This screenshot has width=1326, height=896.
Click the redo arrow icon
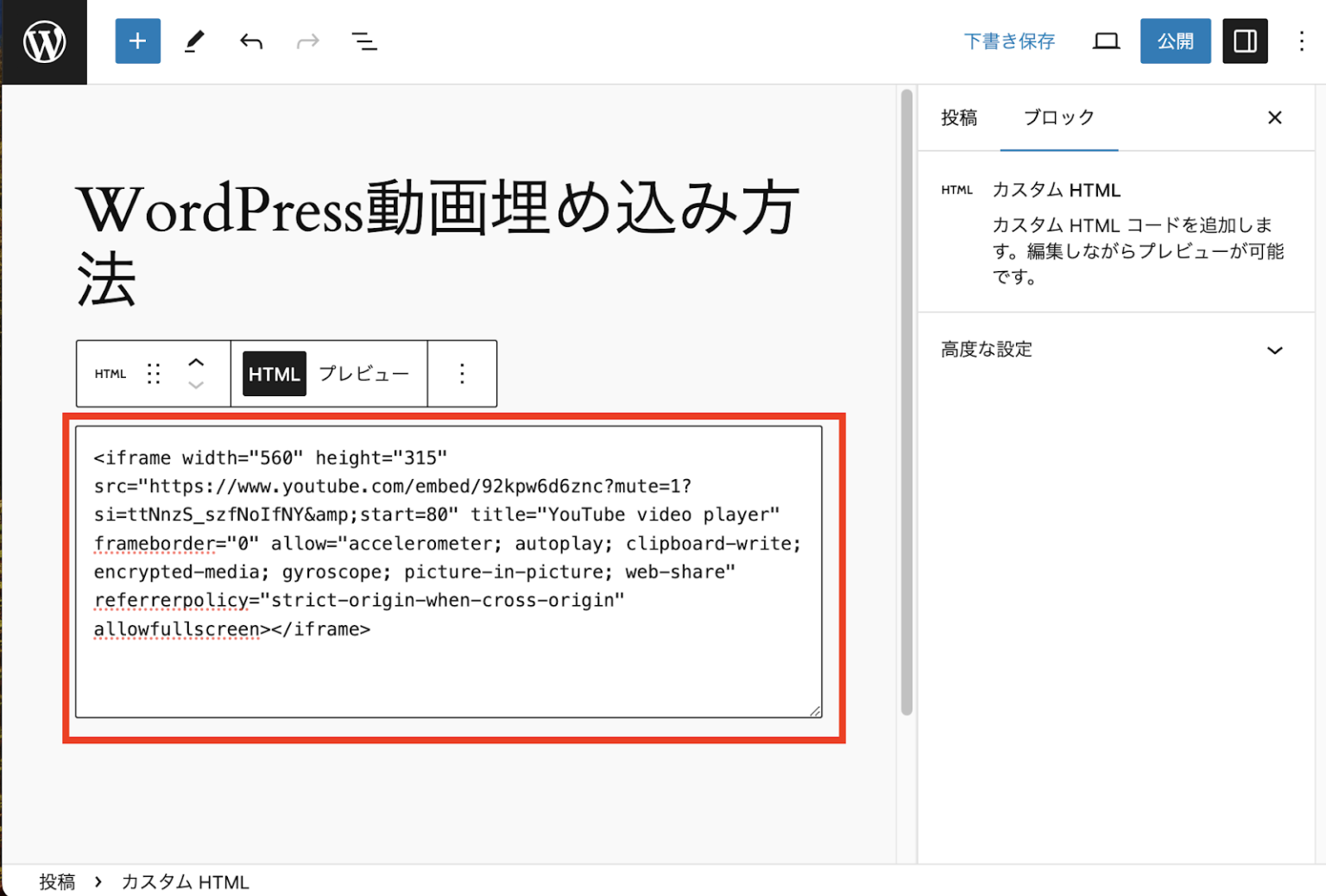pos(307,41)
